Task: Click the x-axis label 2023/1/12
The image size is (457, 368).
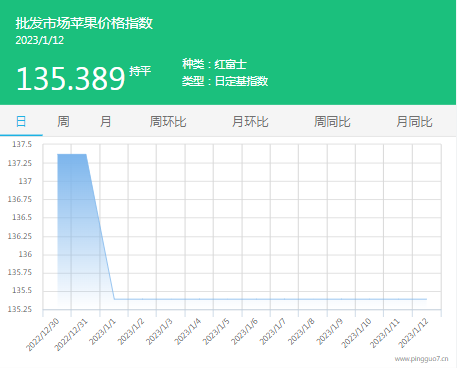Action: (x=413, y=333)
